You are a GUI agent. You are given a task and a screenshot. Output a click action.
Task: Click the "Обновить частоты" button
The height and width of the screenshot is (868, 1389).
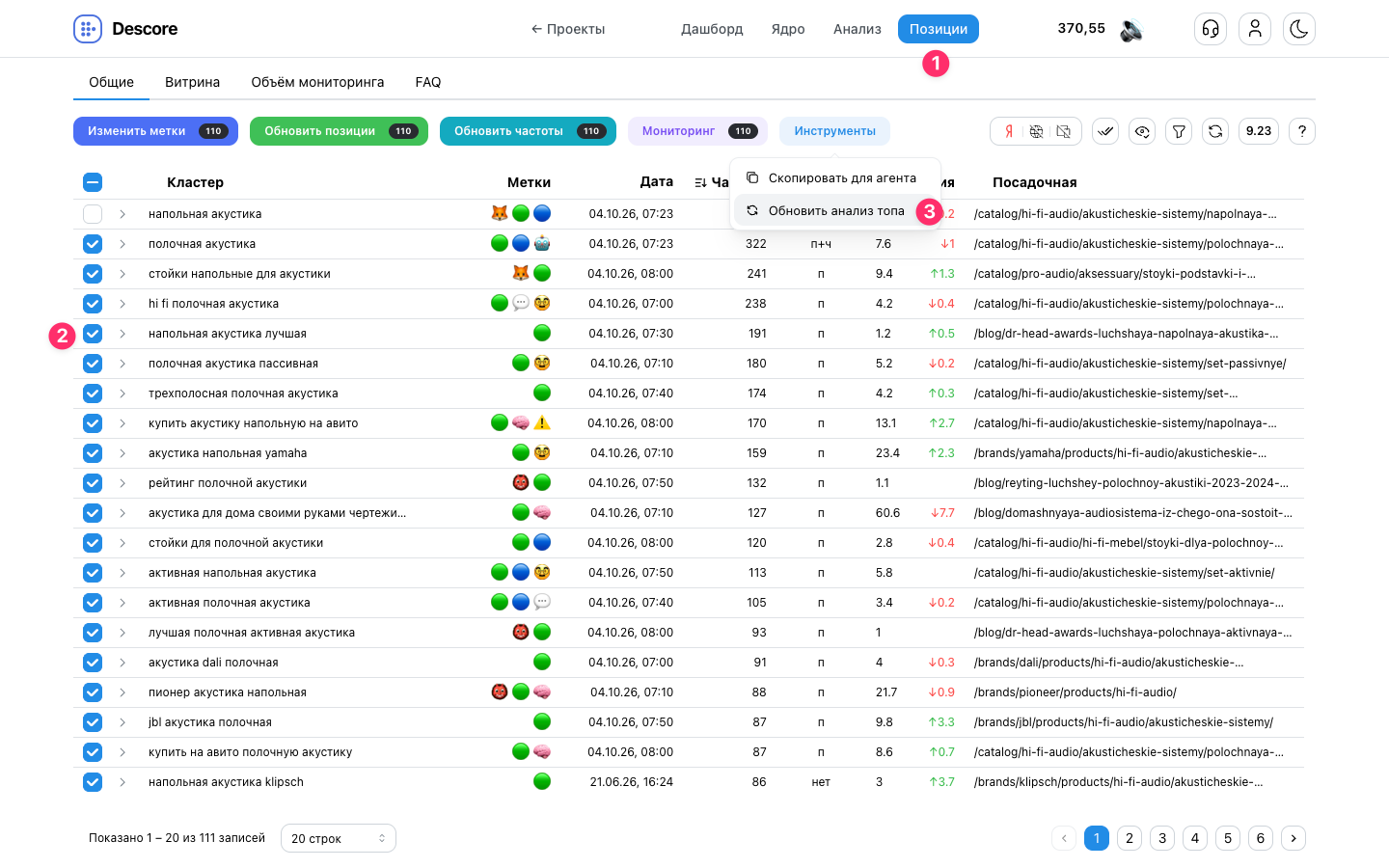528,131
